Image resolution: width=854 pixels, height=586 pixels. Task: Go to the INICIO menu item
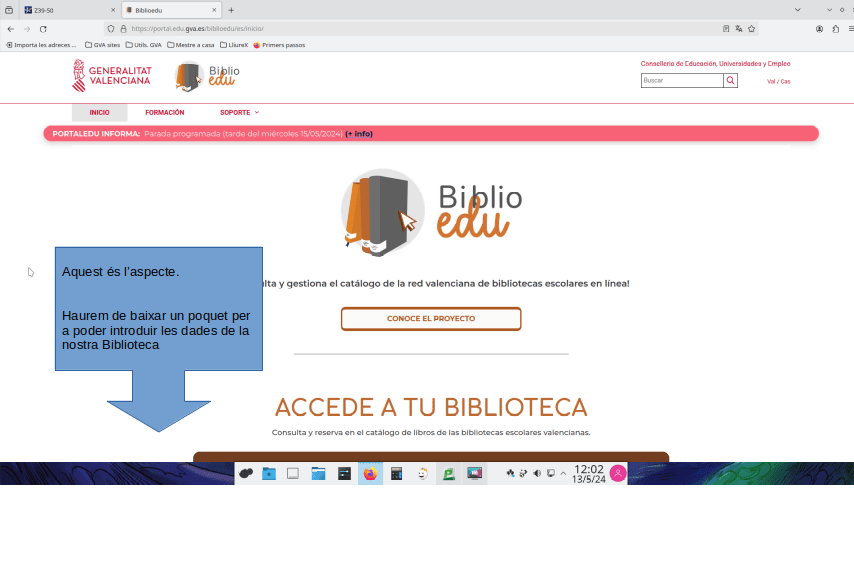[x=100, y=113]
